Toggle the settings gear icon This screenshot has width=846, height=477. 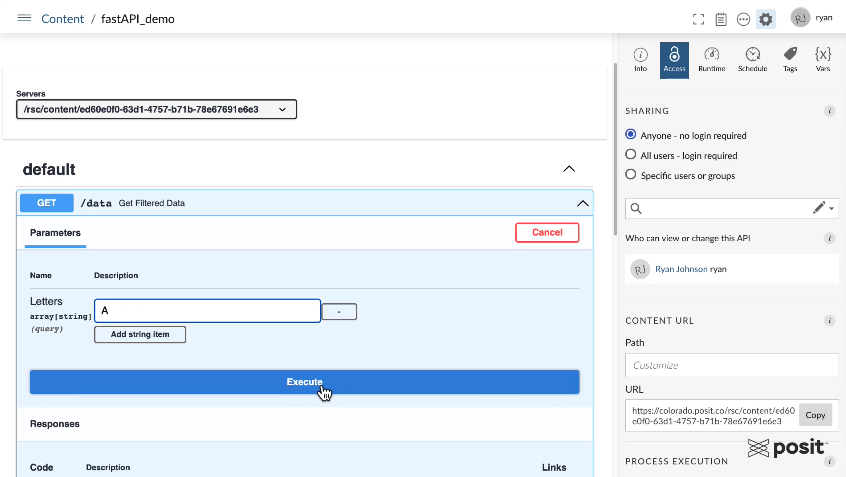tap(765, 19)
